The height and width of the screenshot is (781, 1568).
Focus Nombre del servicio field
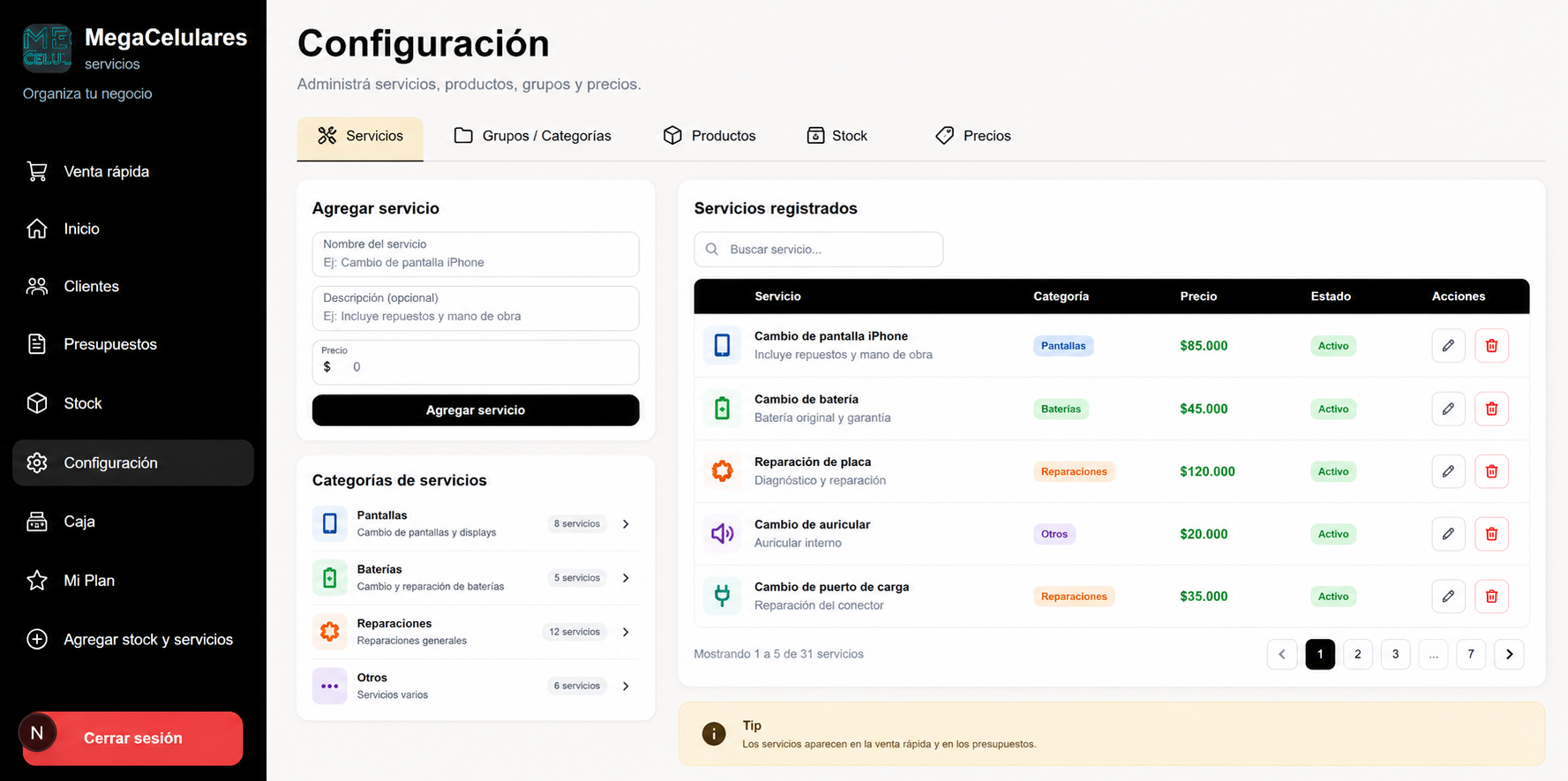[476, 254]
